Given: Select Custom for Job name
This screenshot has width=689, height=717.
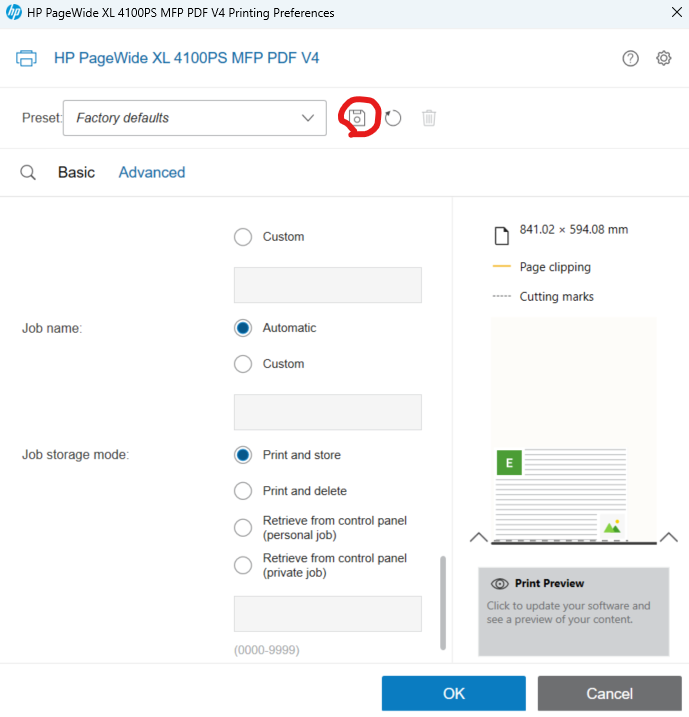Looking at the screenshot, I should (243, 364).
